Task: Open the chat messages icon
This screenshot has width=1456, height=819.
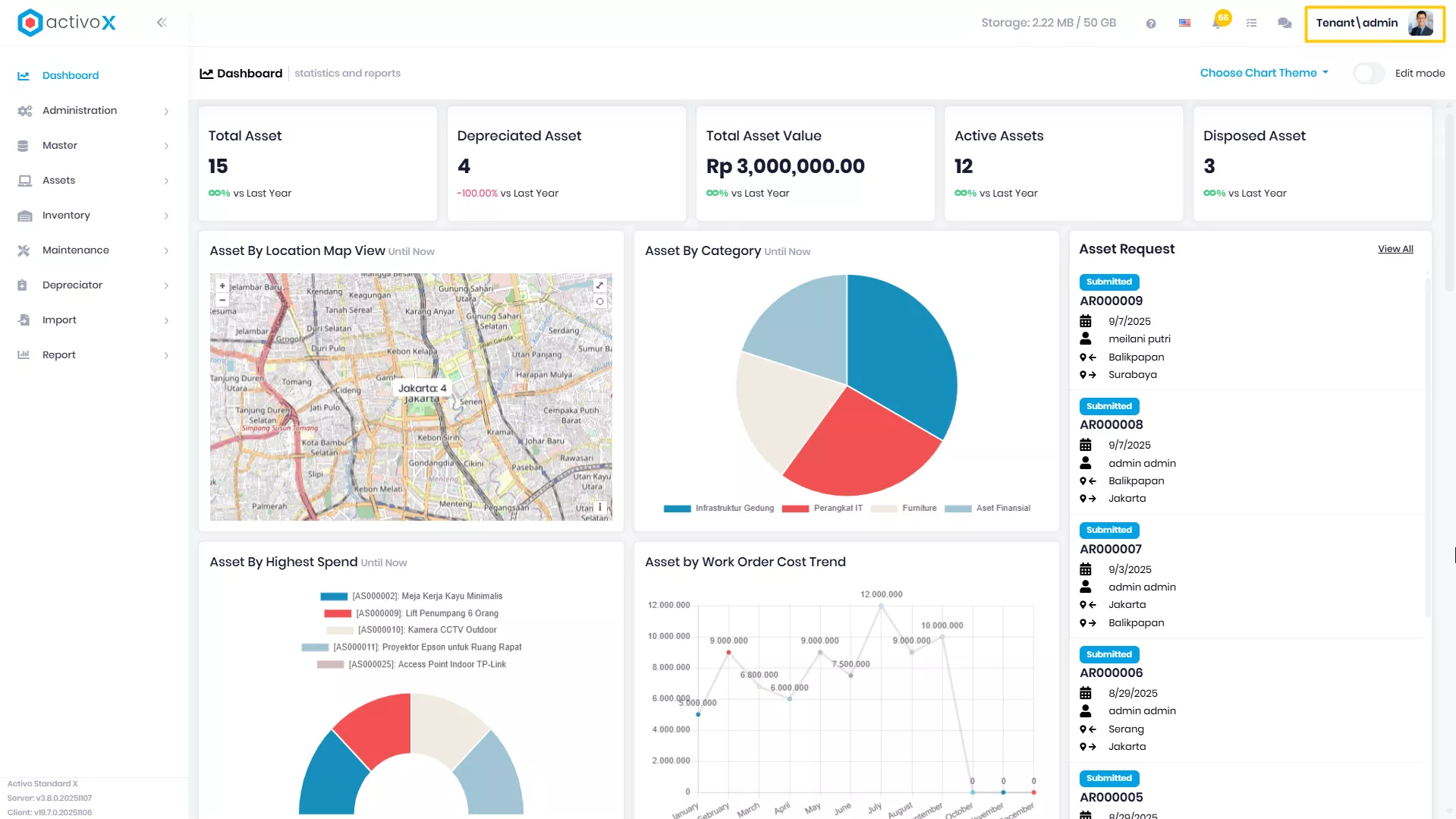Action: (1285, 24)
